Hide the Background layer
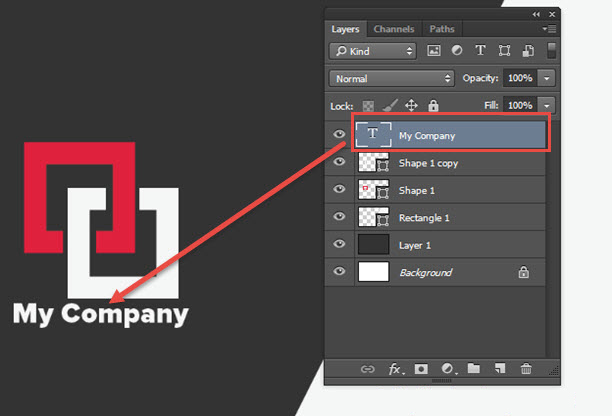The width and height of the screenshot is (612, 416). pyautogui.click(x=339, y=271)
